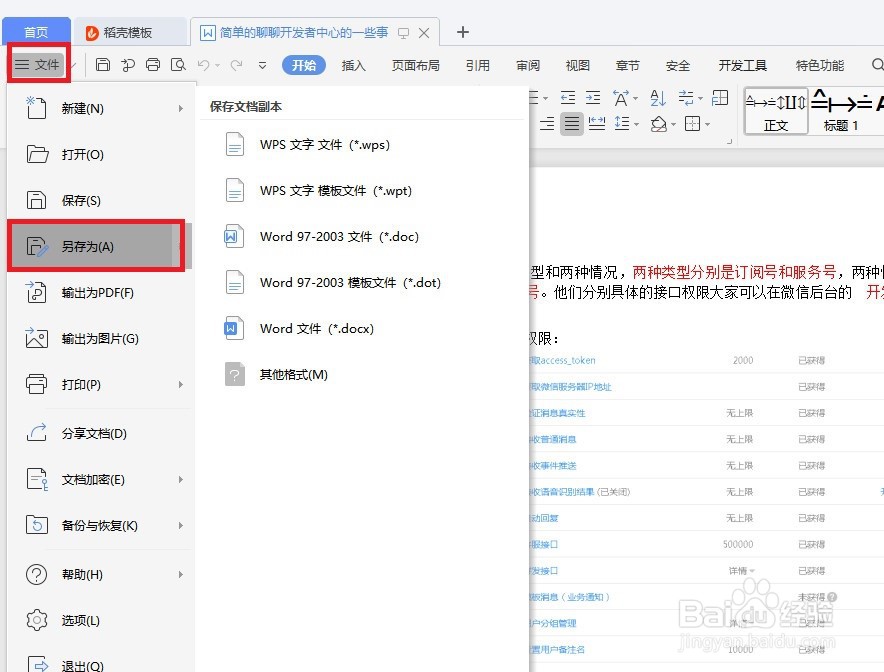Click the distributed alignment ribbon icon
Screen dimensions: 884x672
597,123
